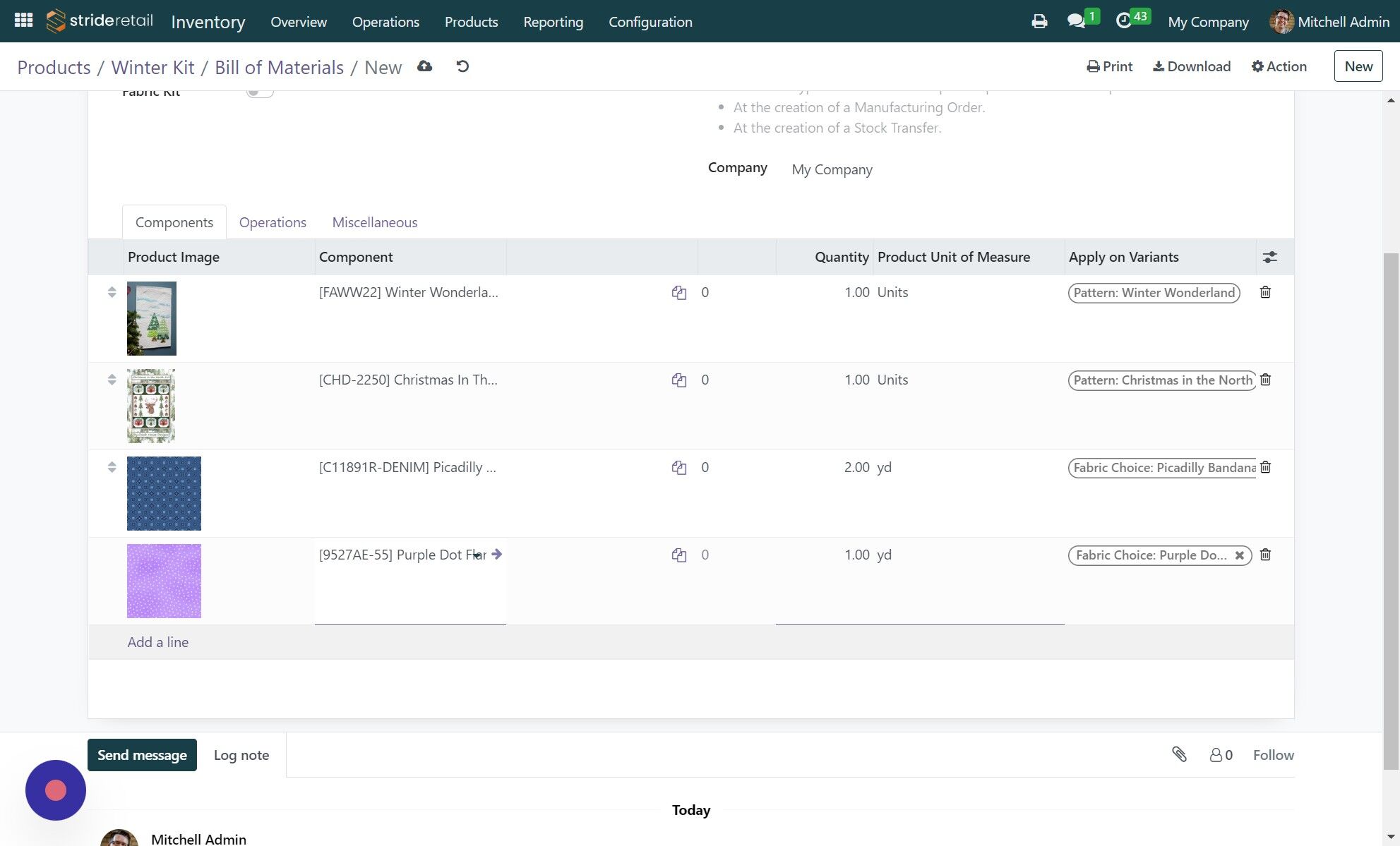Click copy icon on C11891R-DENIM row
The image size is (1400, 846).
coord(679,468)
